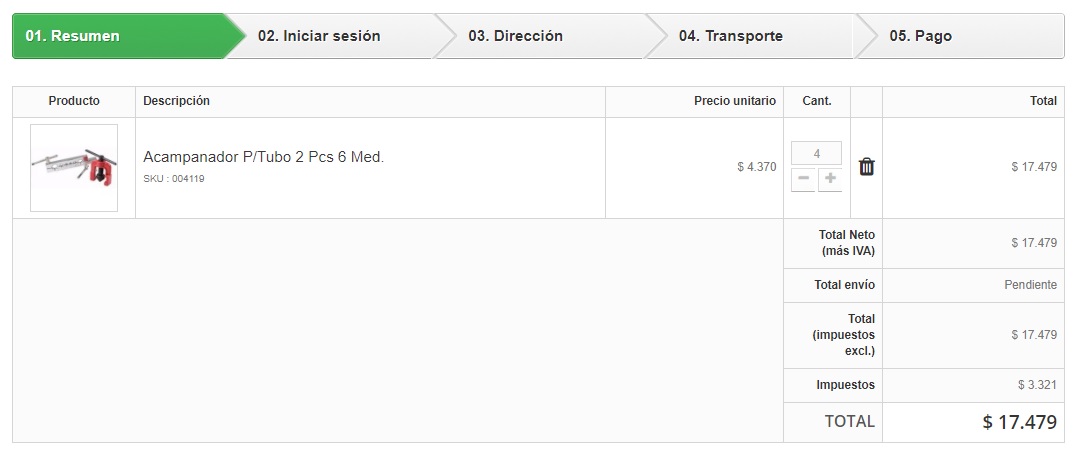
Task: Select the SKU : 004119 text
Action: pos(174,179)
